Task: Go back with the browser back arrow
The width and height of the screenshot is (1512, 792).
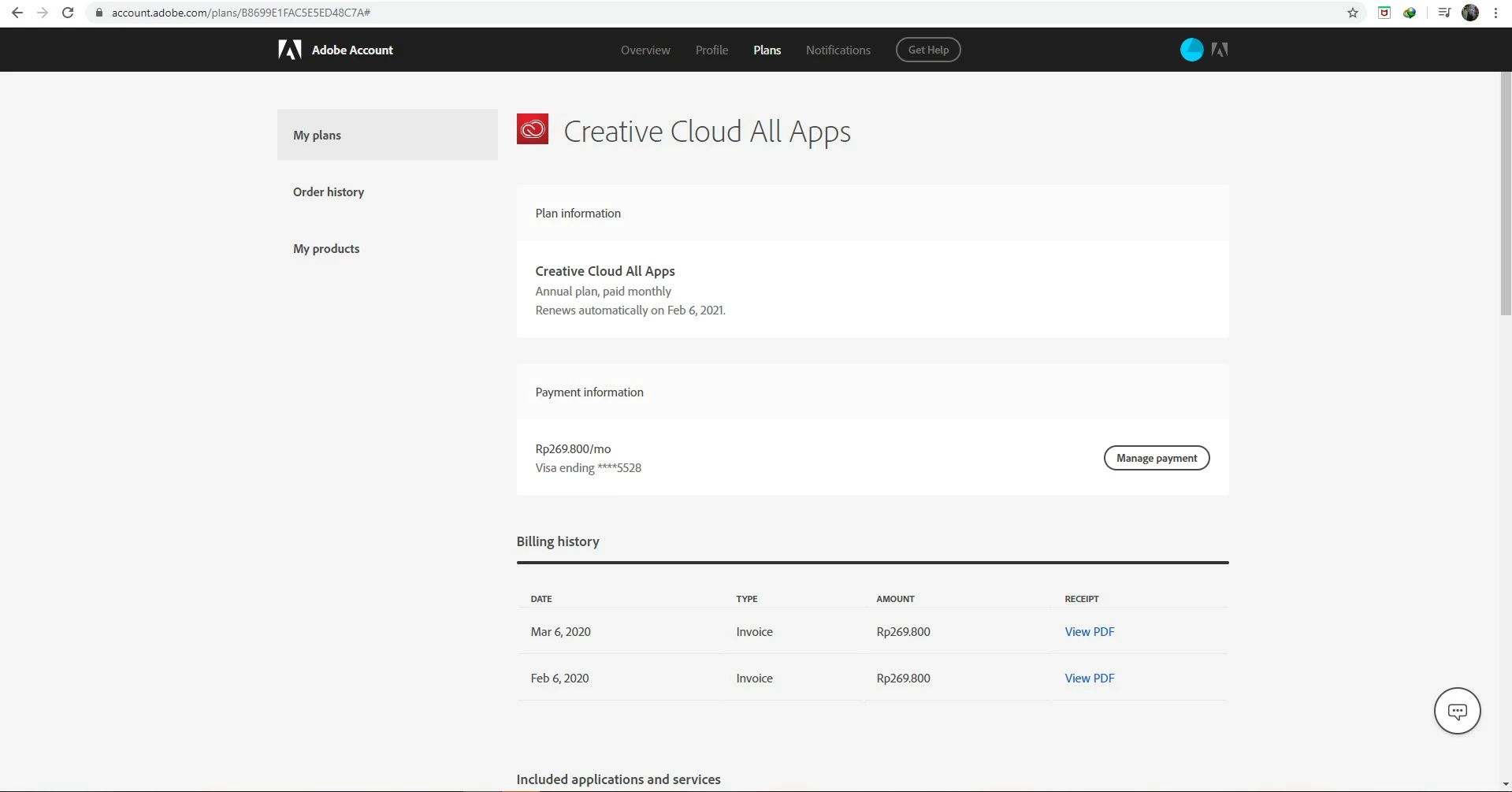Action: tap(17, 13)
